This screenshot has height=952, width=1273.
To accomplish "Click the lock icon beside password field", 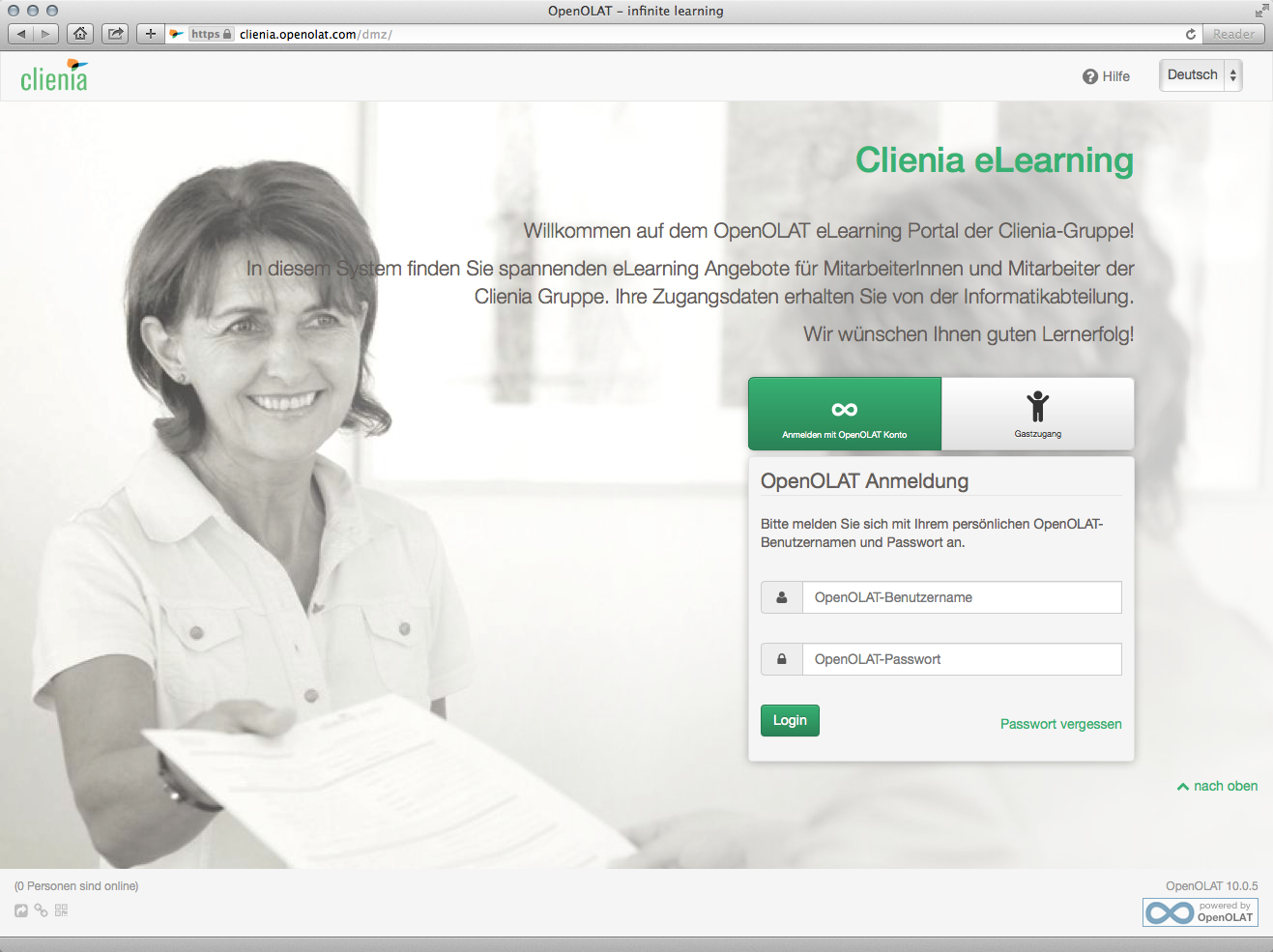I will click(782, 659).
